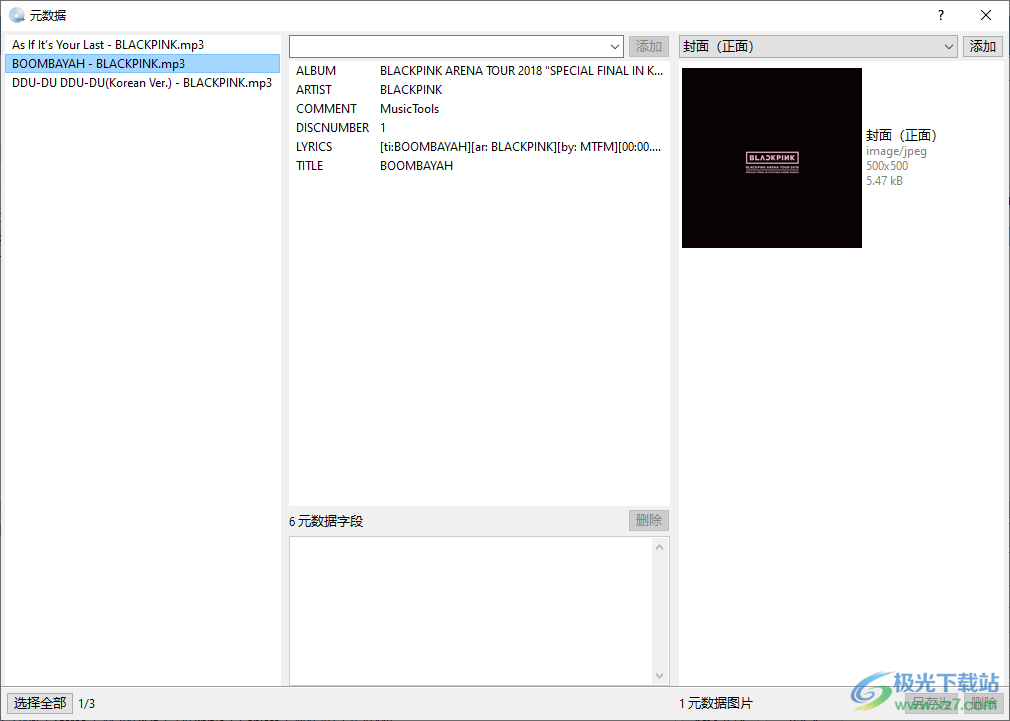Screen dimensions: 1010x721
Task: Click the BLACKPINK cover art thumbnail
Action: click(772, 158)
